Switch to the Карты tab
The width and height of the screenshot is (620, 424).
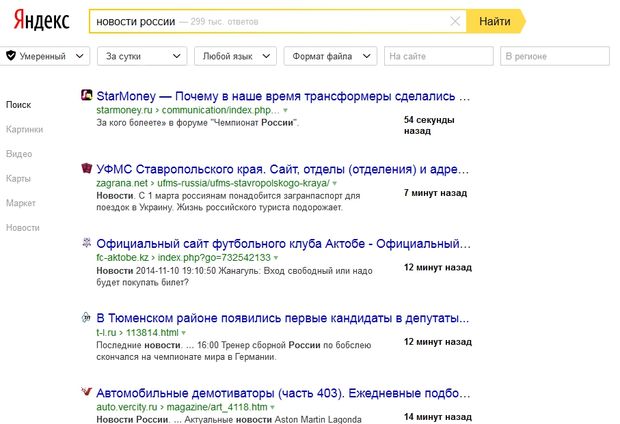coord(18,178)
